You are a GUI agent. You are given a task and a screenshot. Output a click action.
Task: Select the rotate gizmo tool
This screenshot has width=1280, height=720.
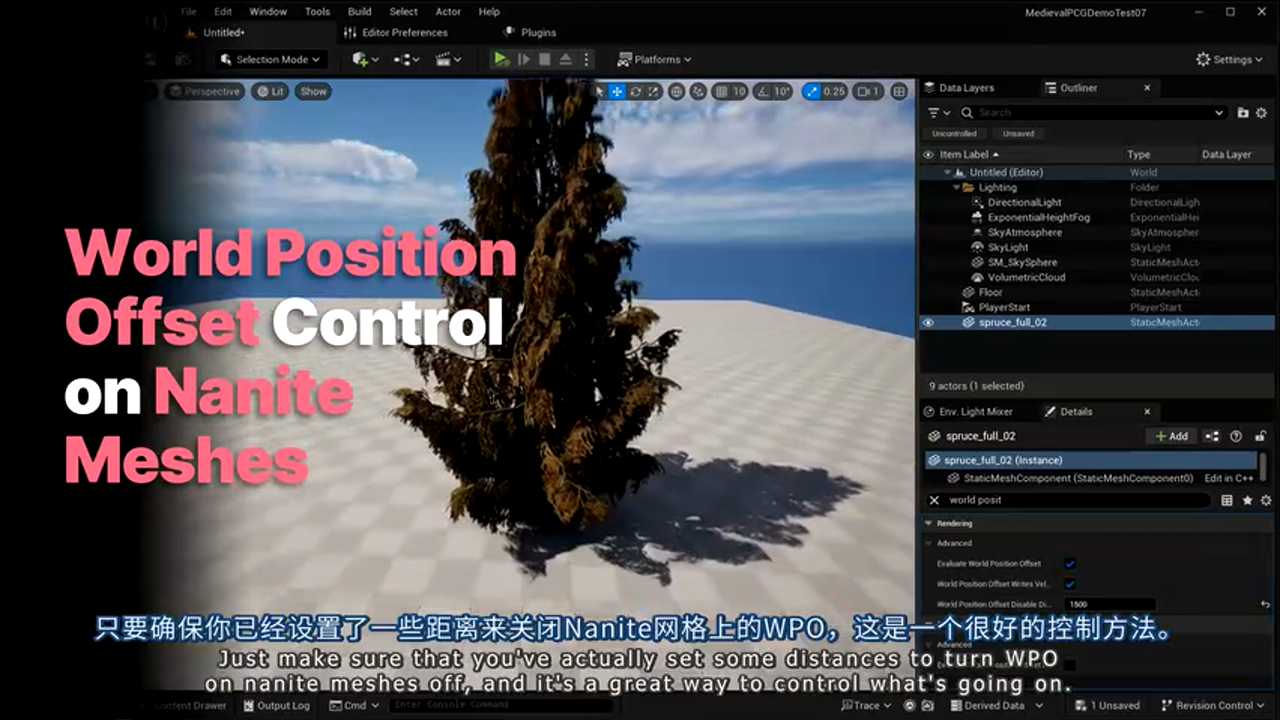point(635,91)
